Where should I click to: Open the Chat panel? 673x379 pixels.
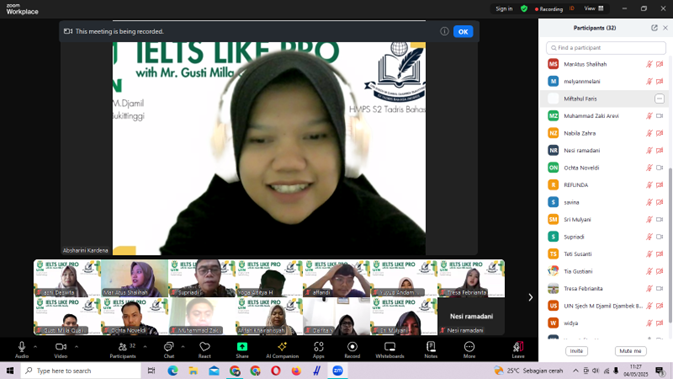169,349
